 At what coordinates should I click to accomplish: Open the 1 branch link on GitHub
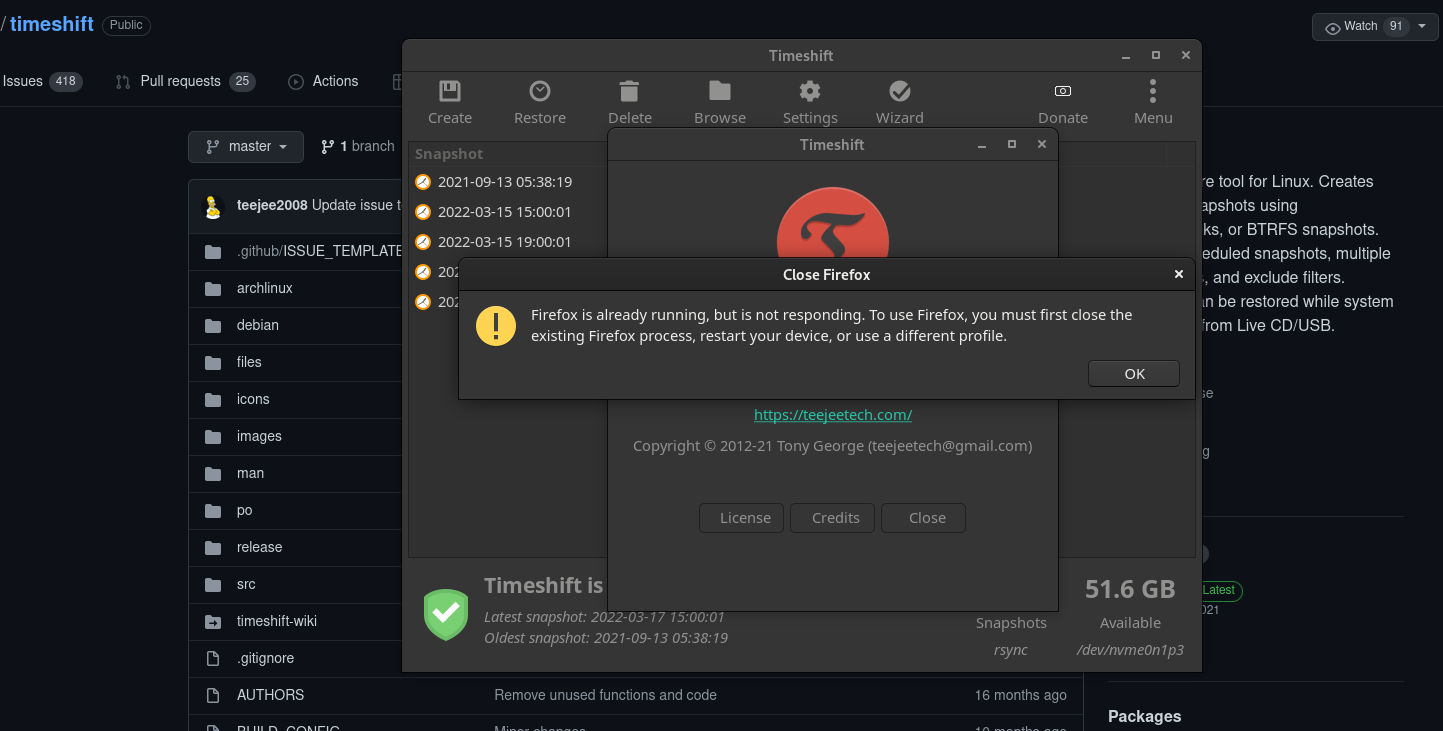click(x=358, y=146)
